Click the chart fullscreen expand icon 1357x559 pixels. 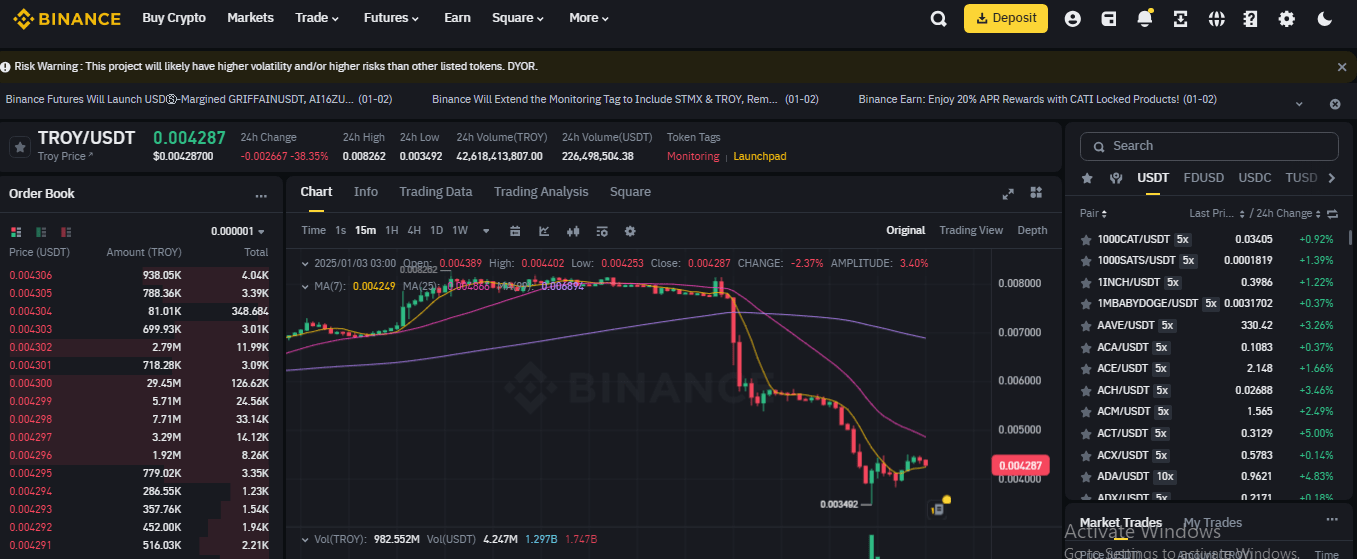coord(1008,193)
